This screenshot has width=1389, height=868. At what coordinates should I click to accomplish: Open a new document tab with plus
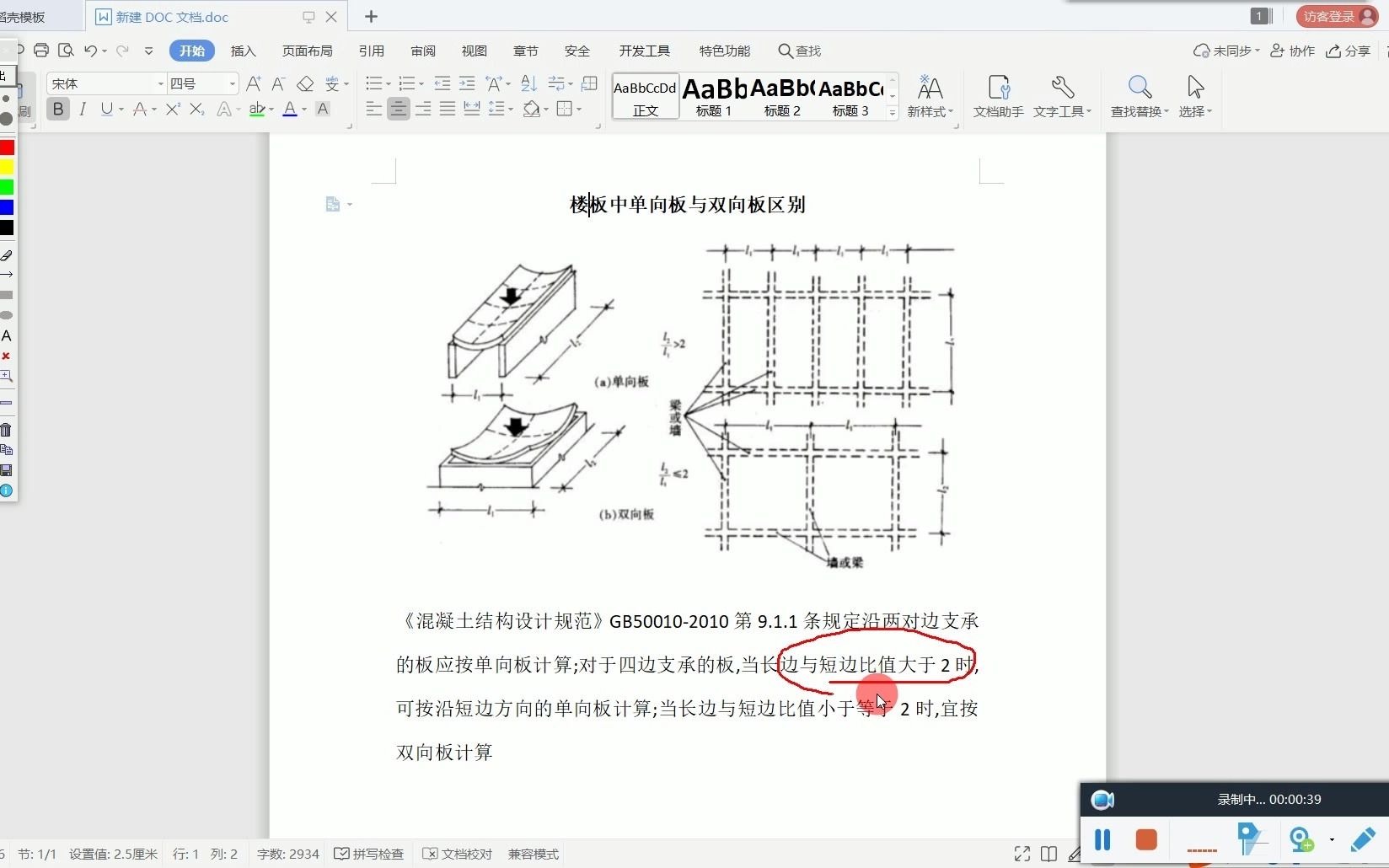point(371,16)
